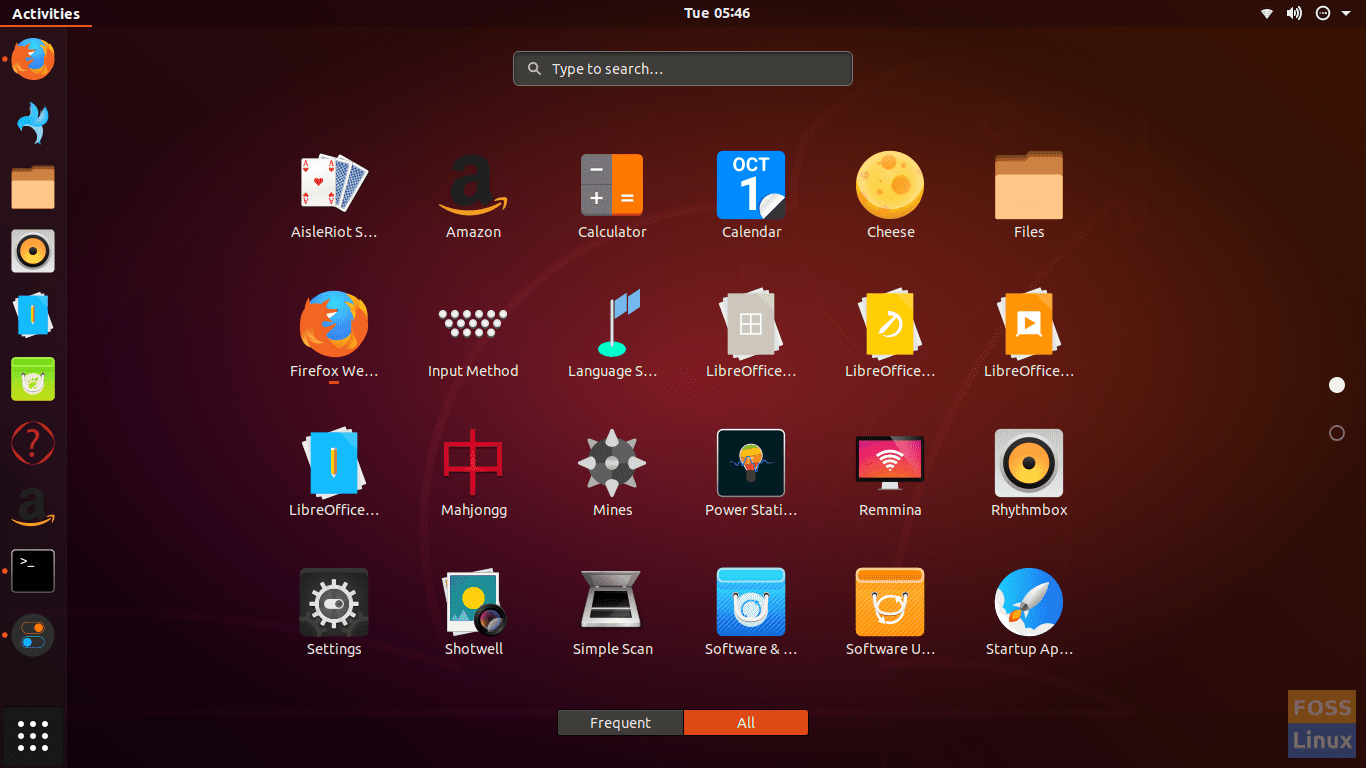Screen dimensions: 1366x768
Task: Click Rhythmbox speaker in the dock
Action: (x=33, y=251)
